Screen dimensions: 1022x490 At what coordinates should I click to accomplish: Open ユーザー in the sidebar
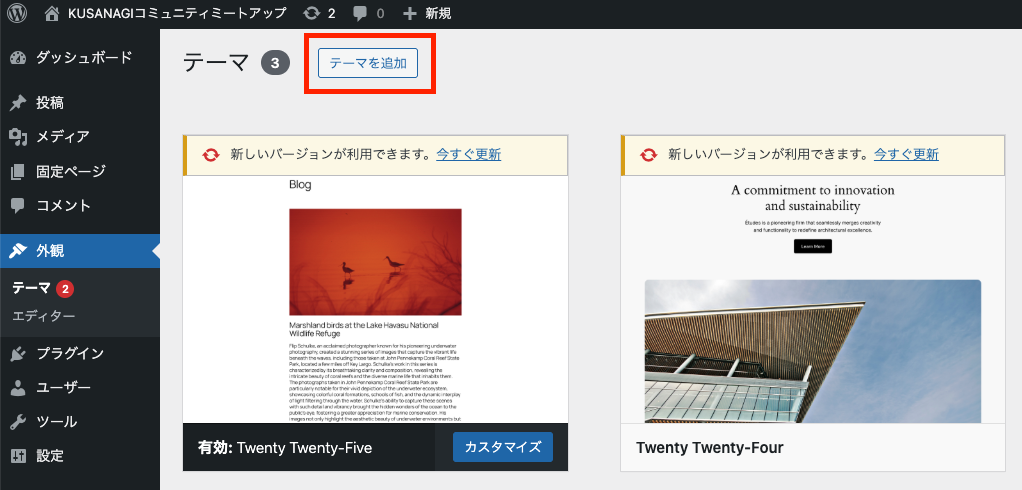coord(63,387)
